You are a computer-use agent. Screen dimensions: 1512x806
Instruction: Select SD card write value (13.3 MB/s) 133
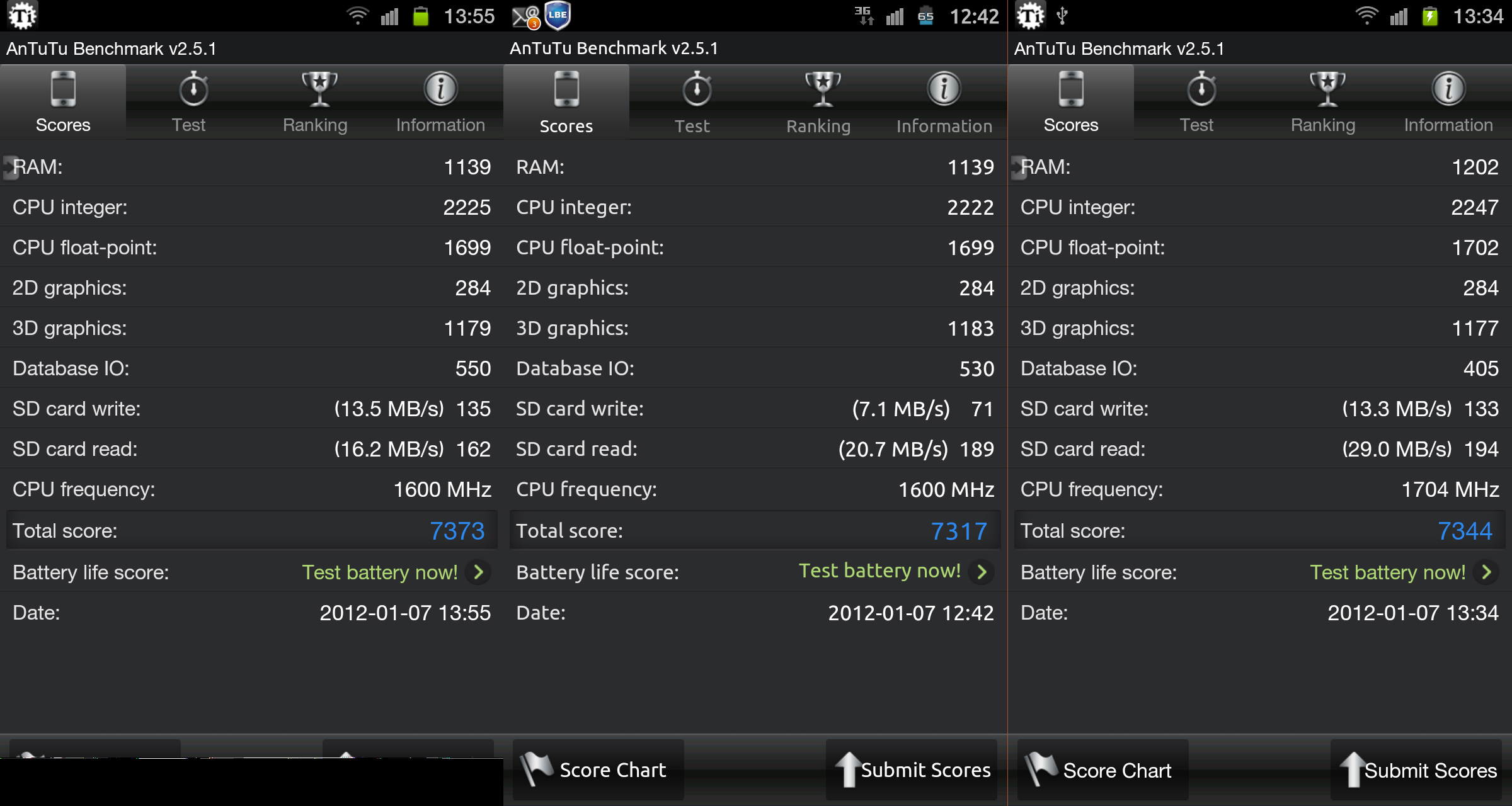1420,409
